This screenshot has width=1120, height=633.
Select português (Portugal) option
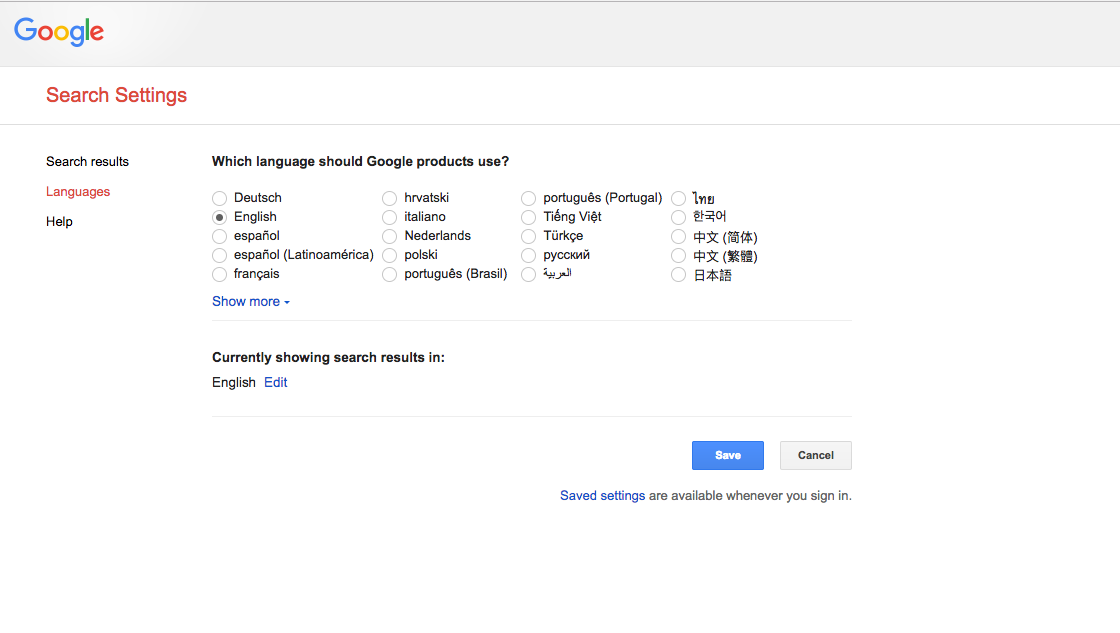pos(529,198)
